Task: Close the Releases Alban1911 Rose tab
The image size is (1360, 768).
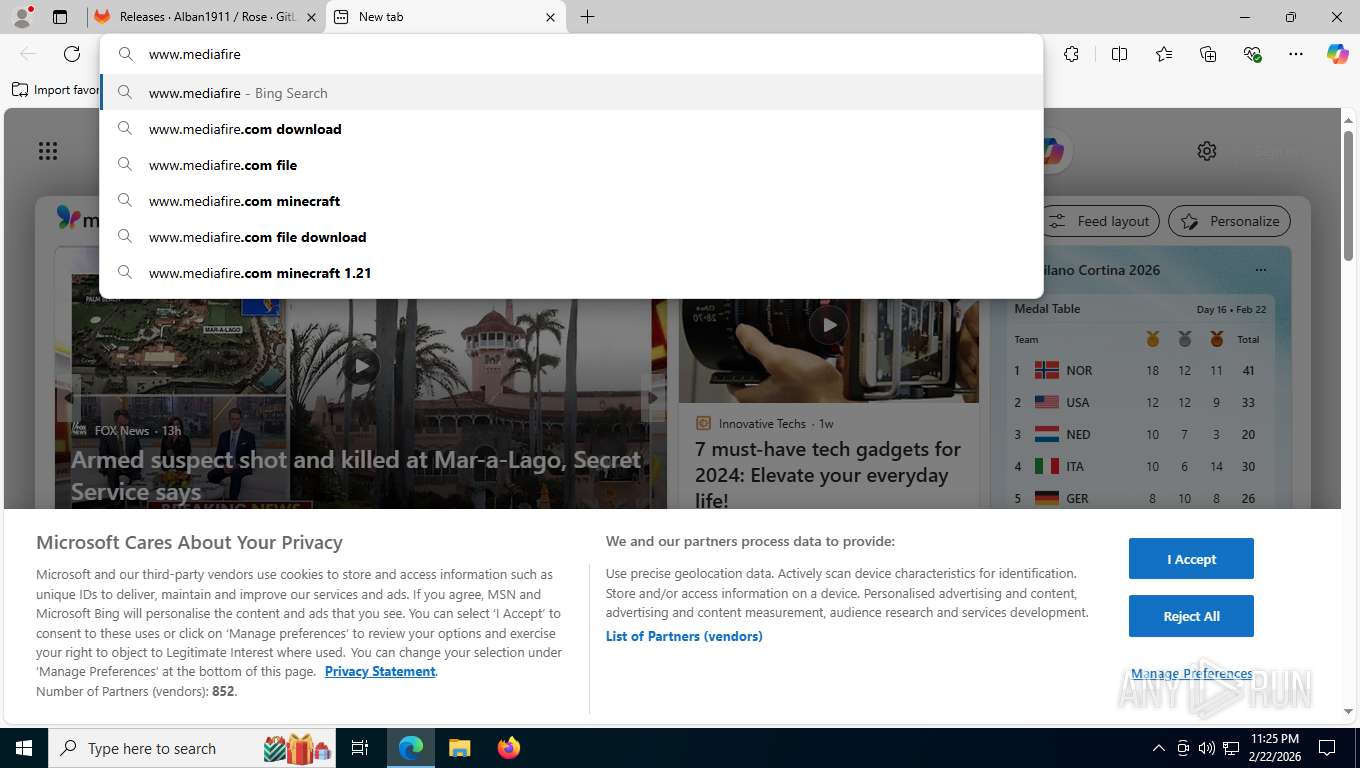Action: tap(311, 17)
